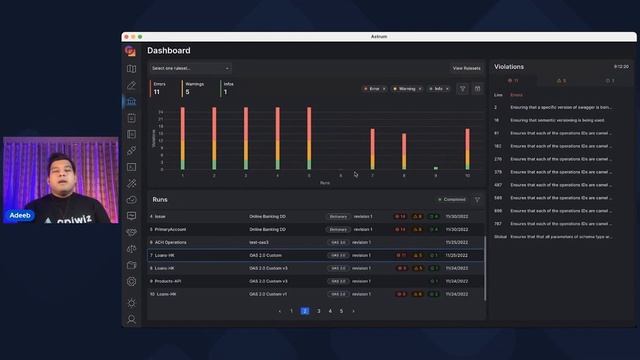Image resolution: width=640 pixels, height=360 pixels.
Task: Click the View Rulesets button
Action: (x=466, y=68)
